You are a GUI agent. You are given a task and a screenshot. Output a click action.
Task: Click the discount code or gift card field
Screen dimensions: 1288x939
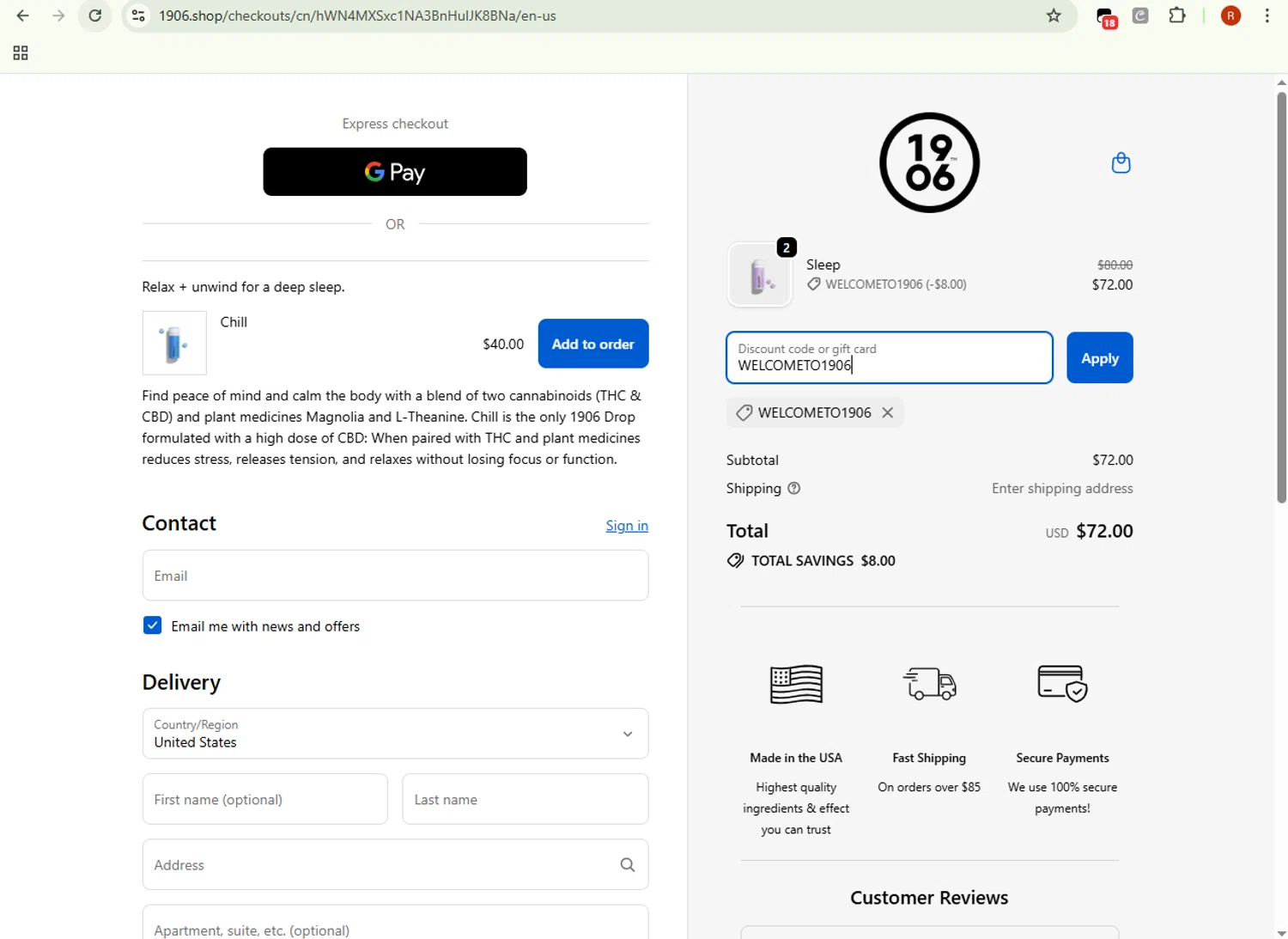point(890,358)
